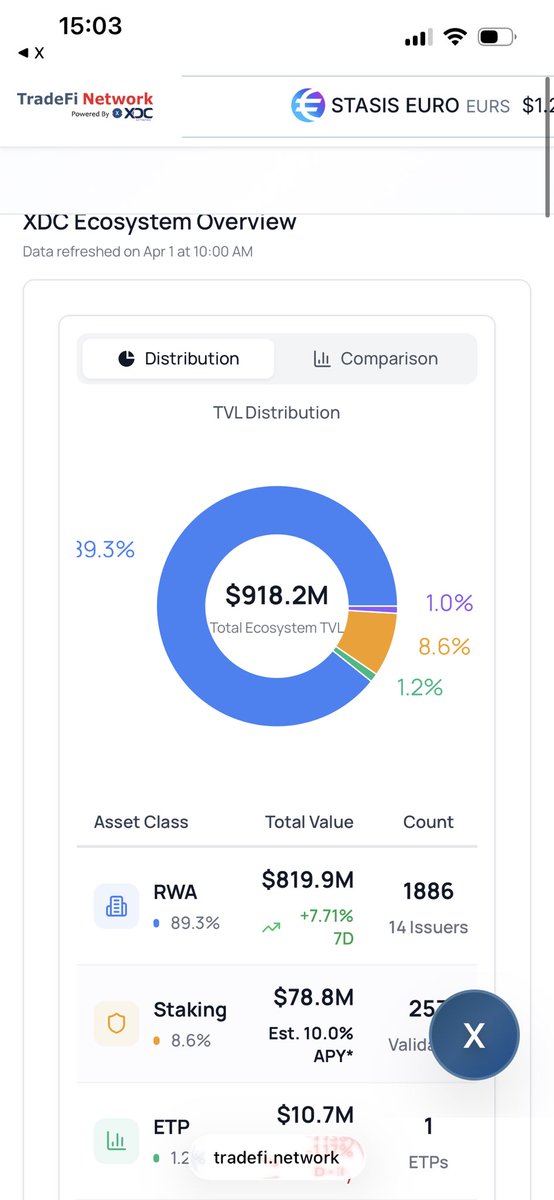Tap the data refreshed timestamp line
This screenshot has height=1200, width=554.
tap(138, 251)
